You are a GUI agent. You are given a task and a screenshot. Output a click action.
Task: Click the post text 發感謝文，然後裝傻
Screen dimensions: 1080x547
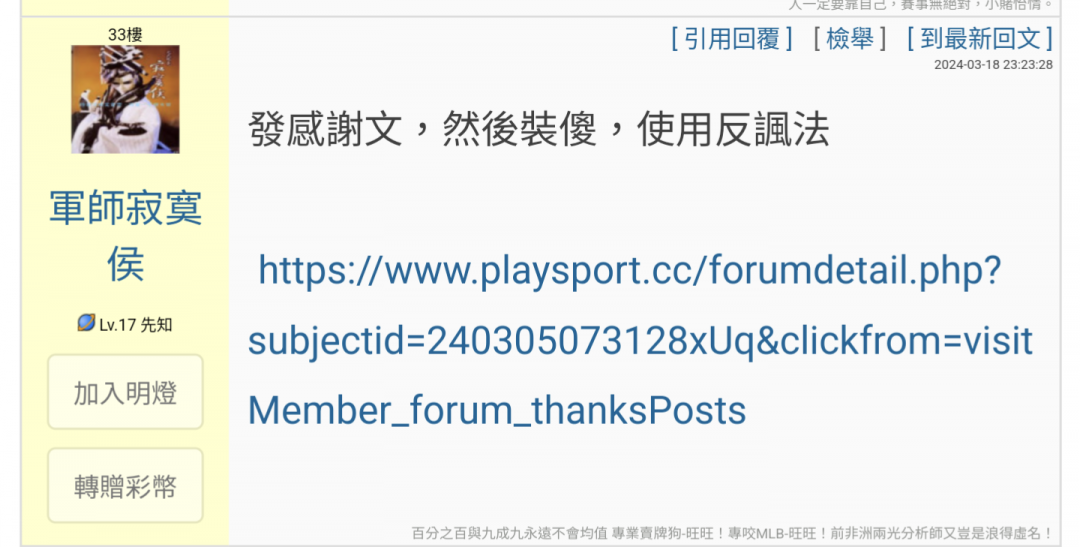(422, 130)
